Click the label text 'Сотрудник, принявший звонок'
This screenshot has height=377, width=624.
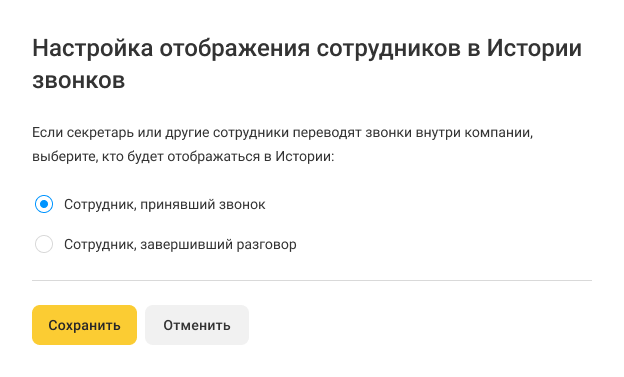click(x=165, y=205)
